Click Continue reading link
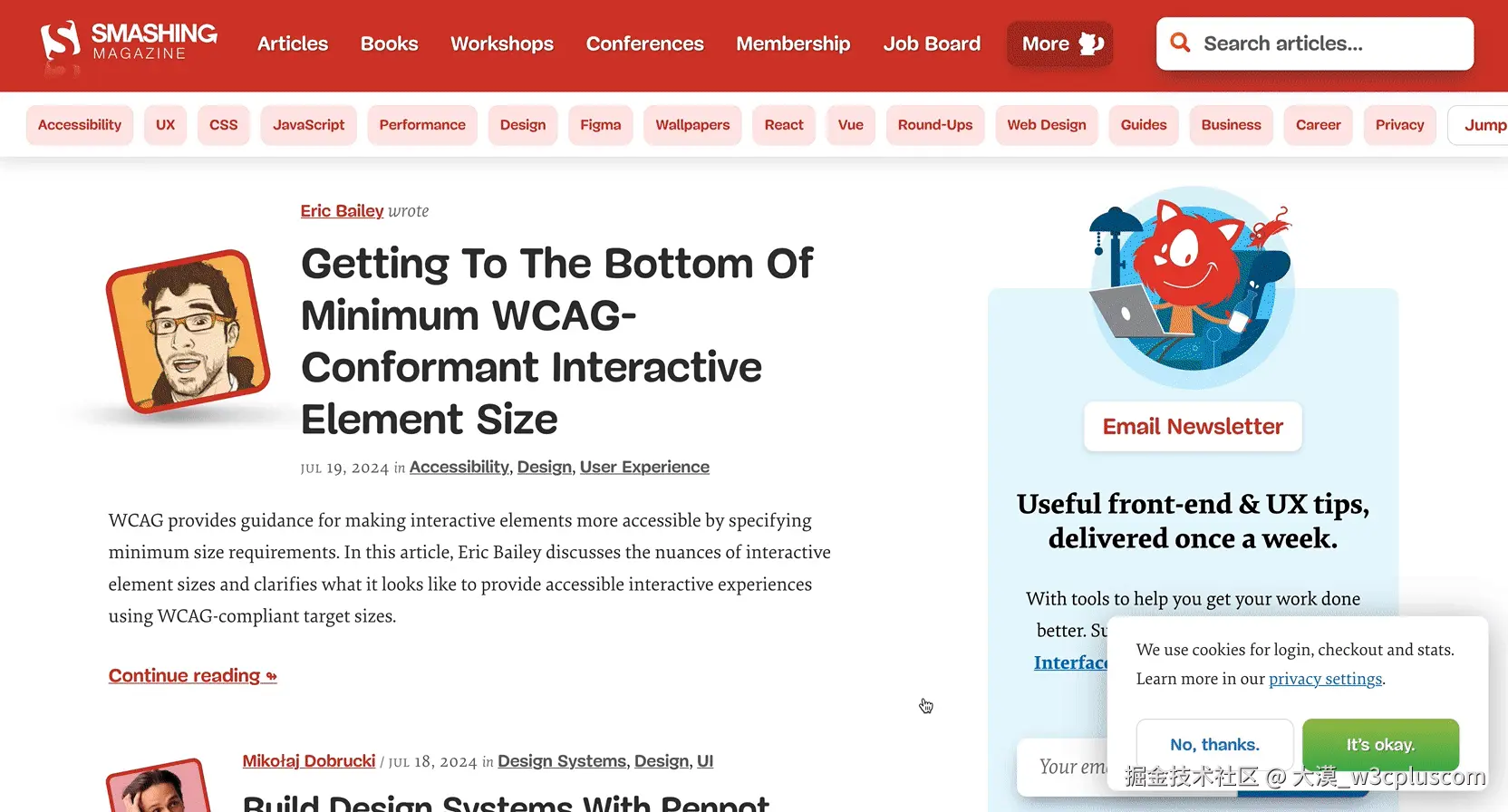 [193, 676]
